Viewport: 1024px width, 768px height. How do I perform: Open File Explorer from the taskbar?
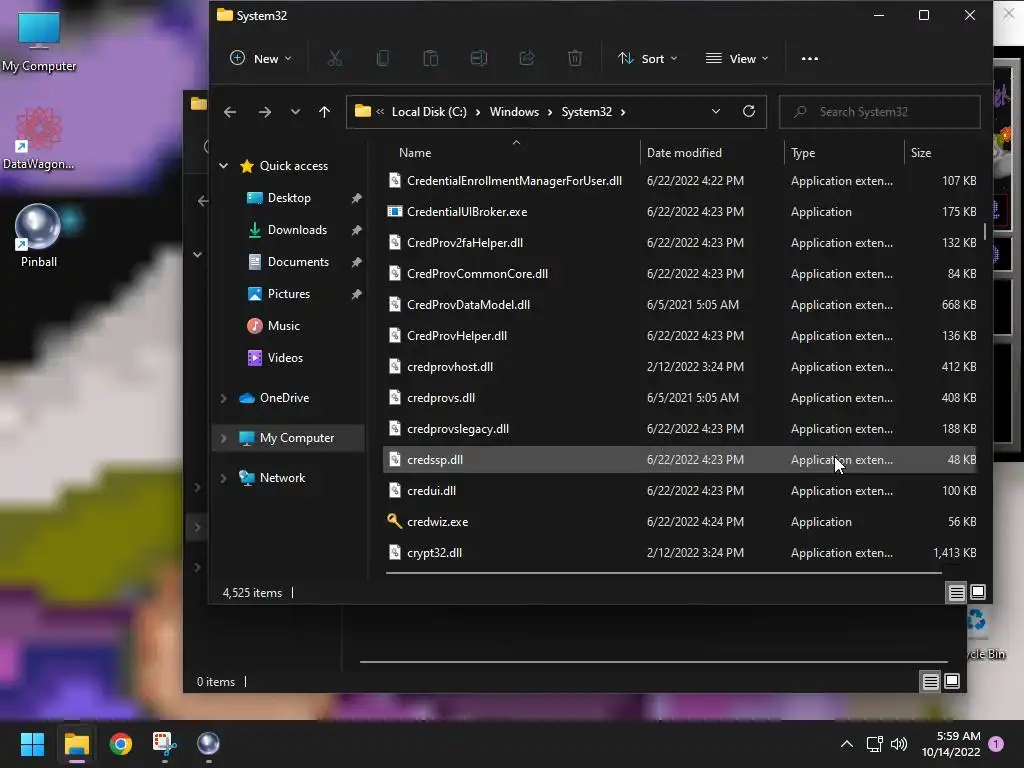pos(76,744)
